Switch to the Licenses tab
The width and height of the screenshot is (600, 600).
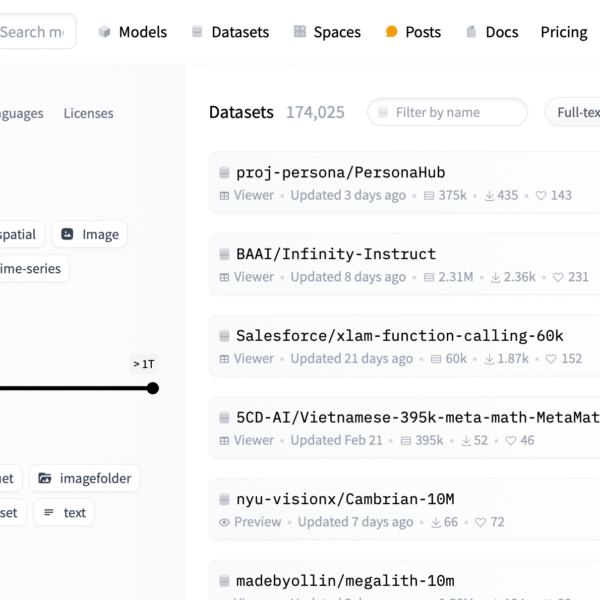pyautogui.click(x=88, y=113)
